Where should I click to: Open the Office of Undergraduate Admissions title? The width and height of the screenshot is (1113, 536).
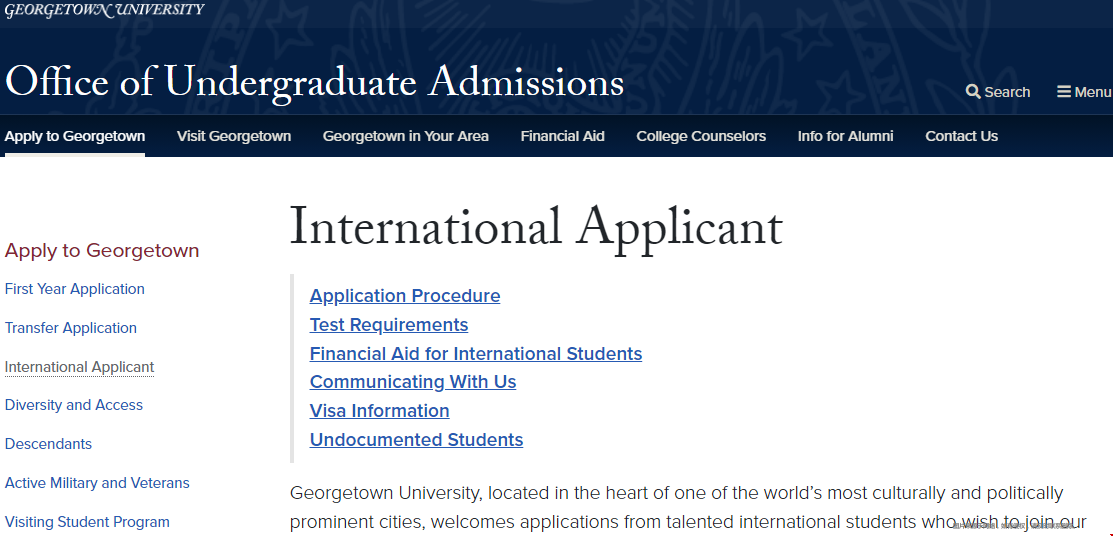pyautogui.click(x=314, y=82)
